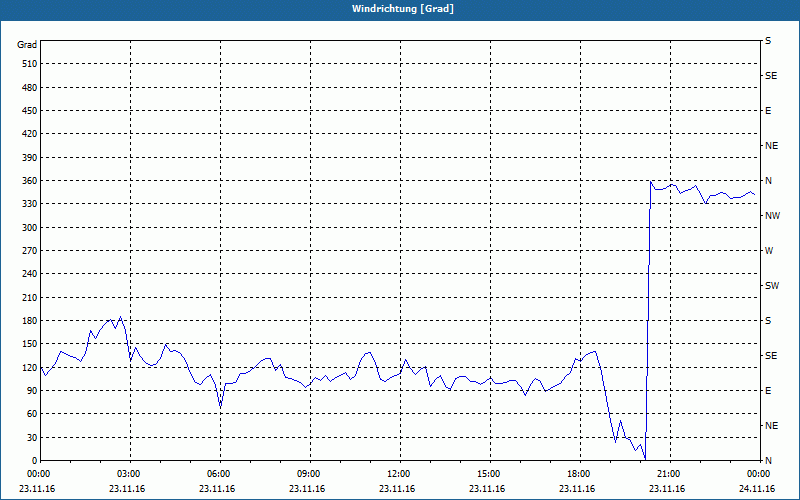Click the 270 degree axis label
This screenshot has width=800, height=500.
(29, 251)
